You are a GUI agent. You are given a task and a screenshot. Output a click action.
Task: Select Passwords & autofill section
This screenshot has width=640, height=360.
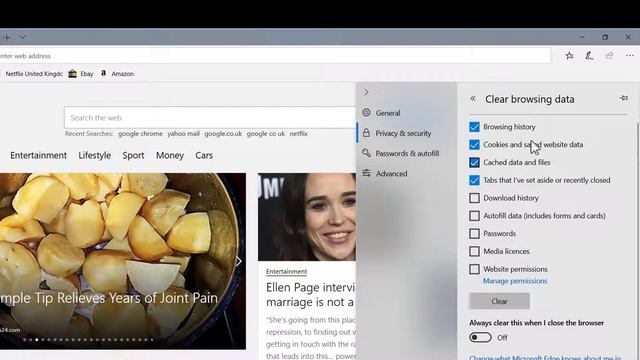(407, 153)
